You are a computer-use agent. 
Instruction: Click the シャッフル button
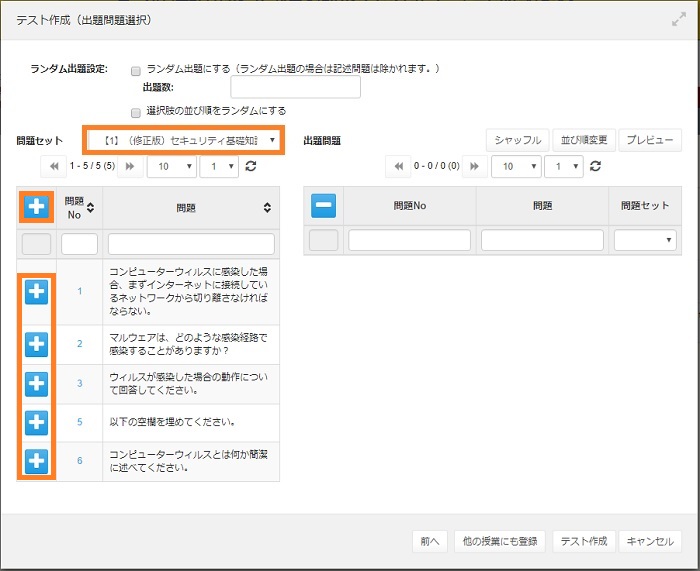518,140
